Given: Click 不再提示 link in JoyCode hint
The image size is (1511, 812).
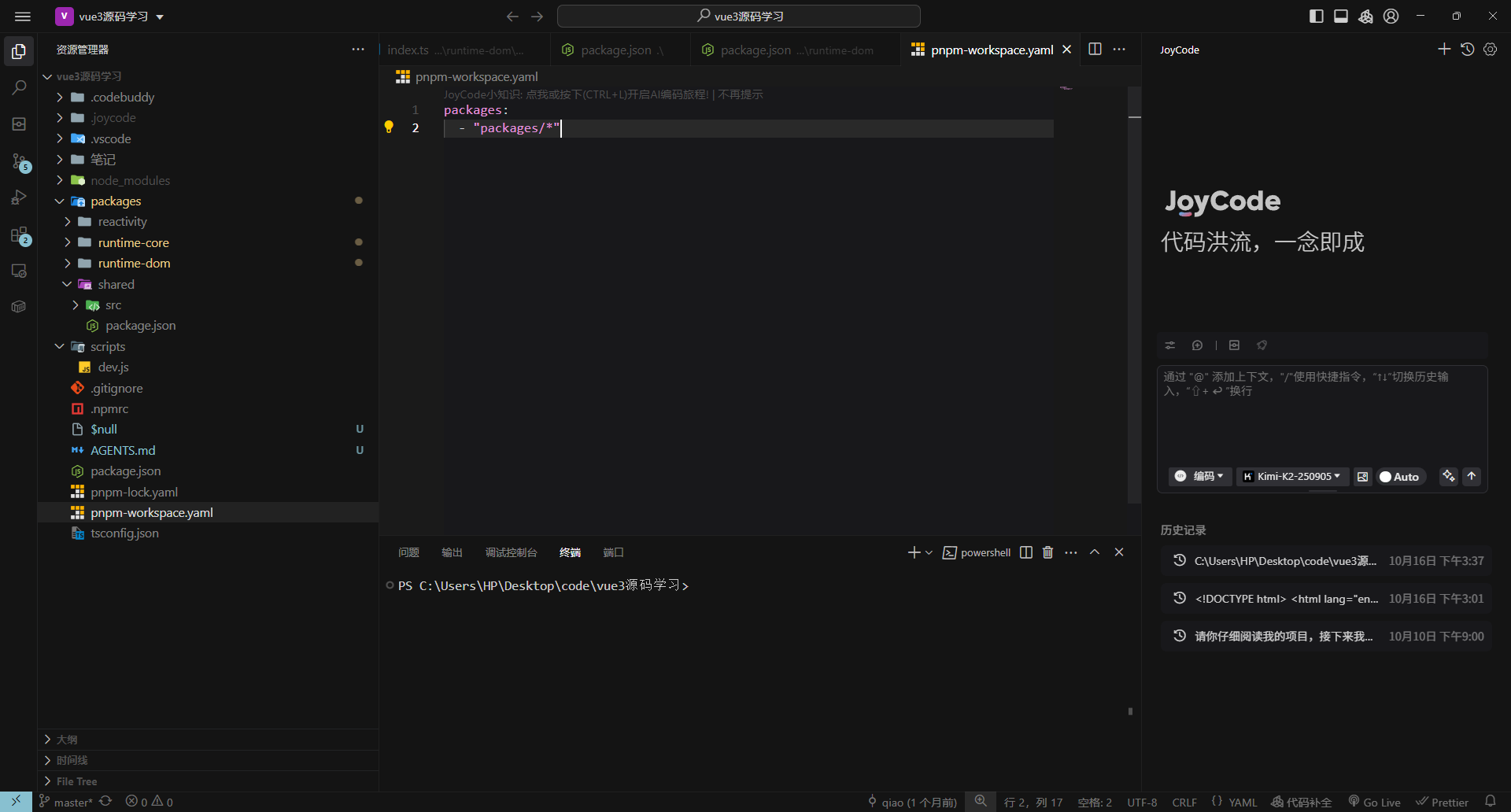Looking at the screenshot, I should [x=741, y=94].
